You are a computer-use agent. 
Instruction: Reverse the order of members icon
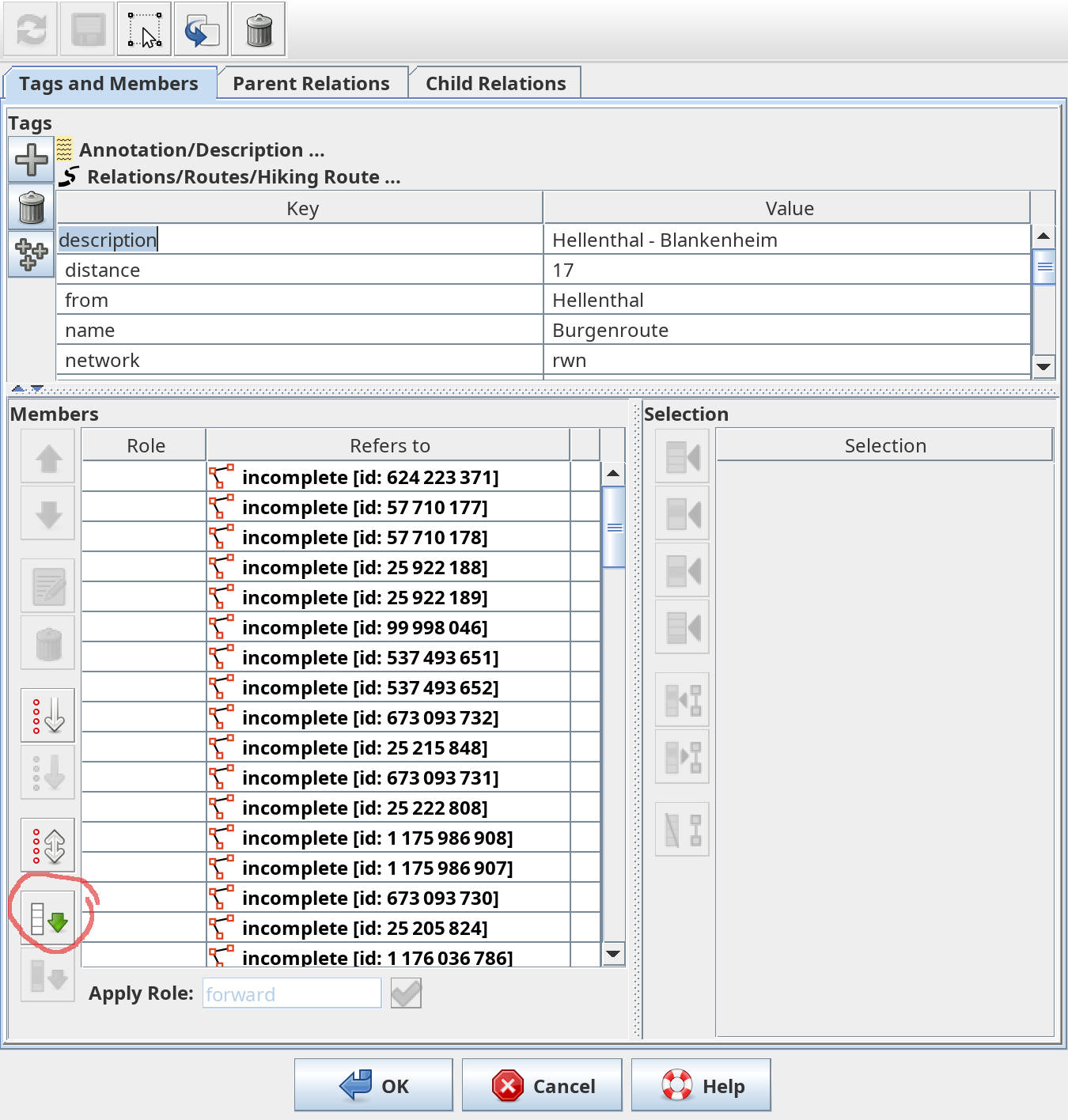point(48,845)
